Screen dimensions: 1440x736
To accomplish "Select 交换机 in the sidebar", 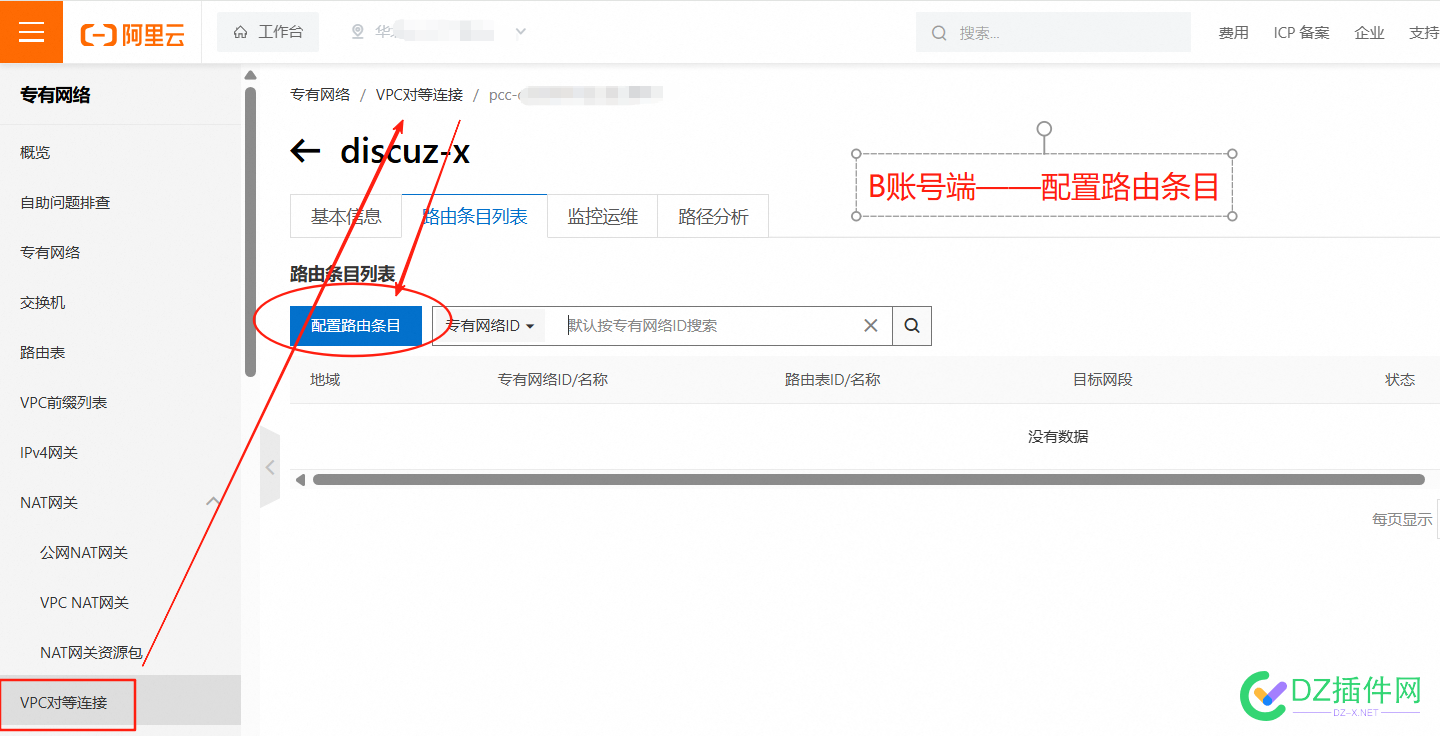I will click(41, 302).
